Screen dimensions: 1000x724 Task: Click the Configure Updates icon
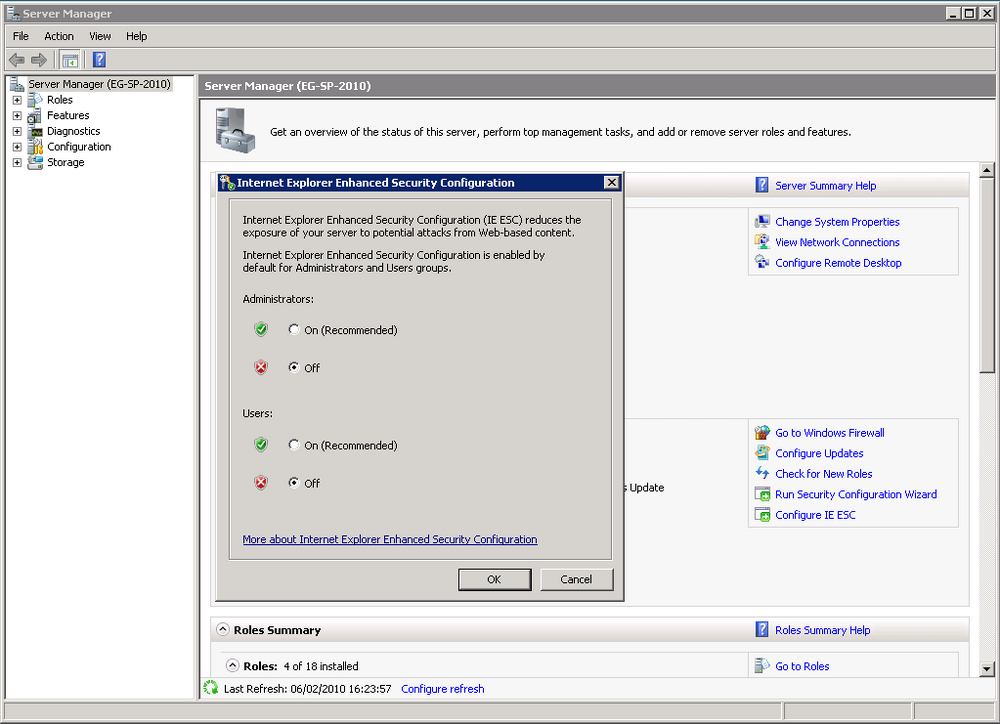(x=762, y=453)
